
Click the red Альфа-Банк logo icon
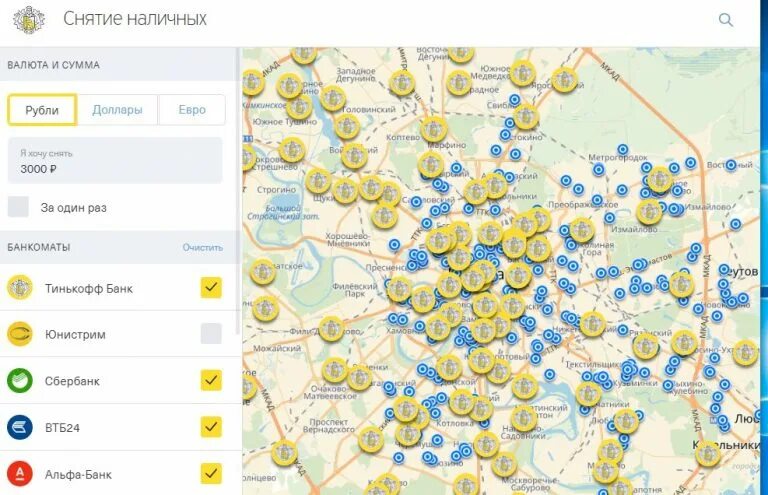(20, 474)
